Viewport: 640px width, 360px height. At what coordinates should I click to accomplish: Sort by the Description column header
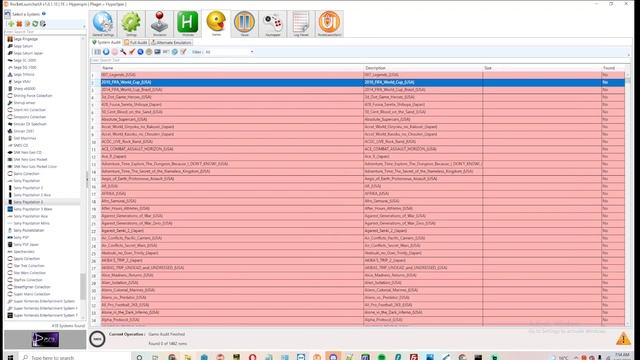pyautogui.click(x=423, y=68)
